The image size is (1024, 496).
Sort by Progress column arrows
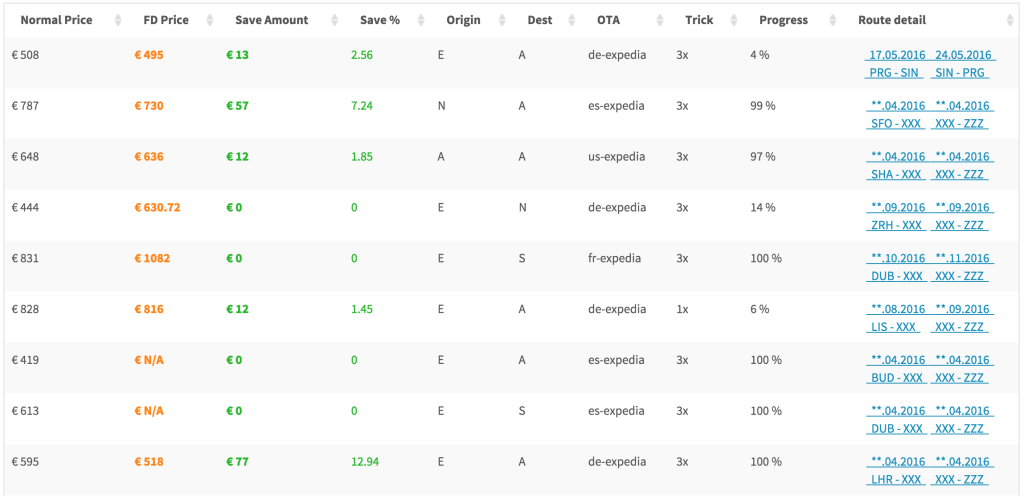(x=833, y=21)
